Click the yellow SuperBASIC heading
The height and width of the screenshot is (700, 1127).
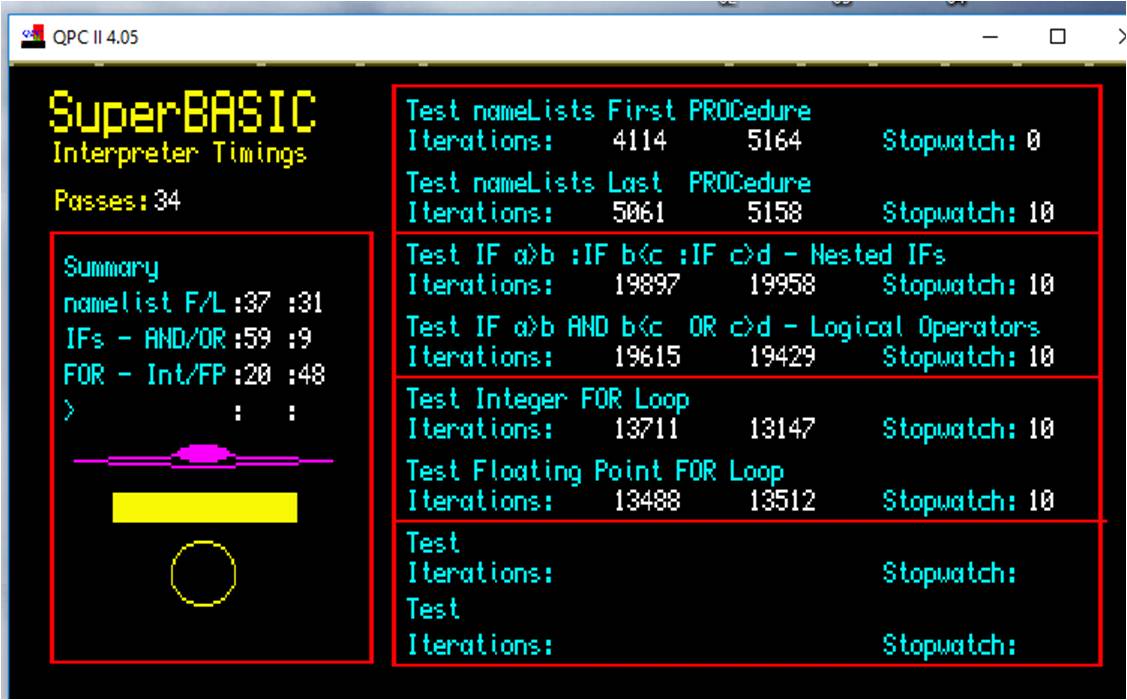click(x=183, y=113)
